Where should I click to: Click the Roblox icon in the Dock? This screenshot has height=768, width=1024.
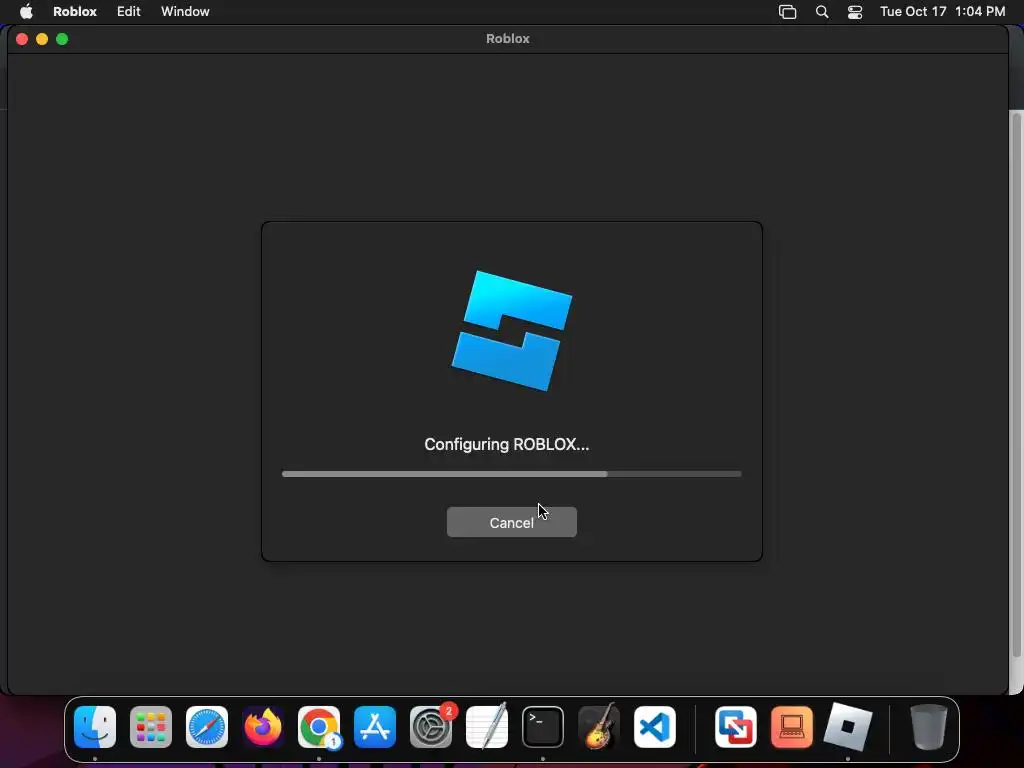click(x=848, y=727)
